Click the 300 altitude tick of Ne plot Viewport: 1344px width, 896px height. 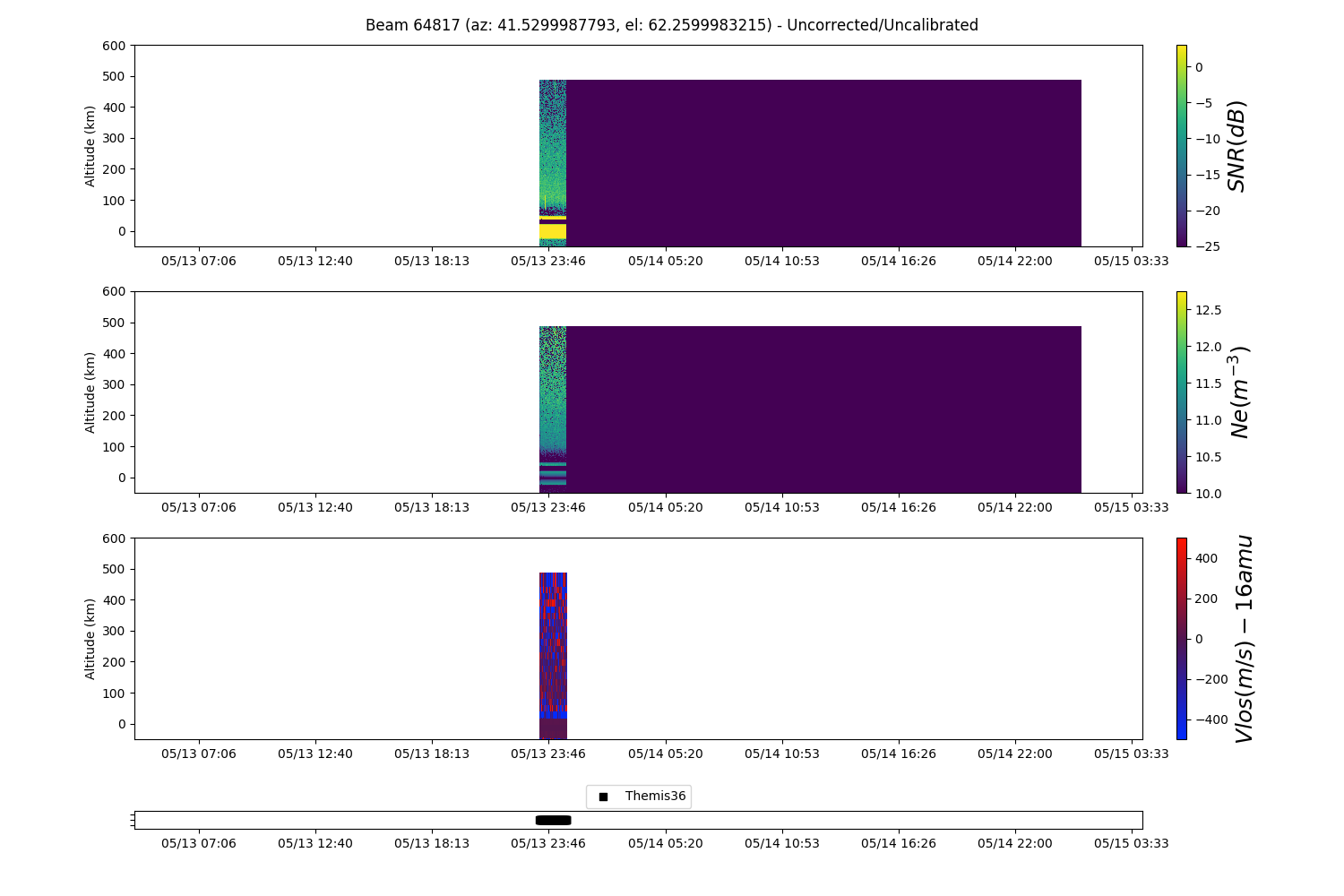115,385
